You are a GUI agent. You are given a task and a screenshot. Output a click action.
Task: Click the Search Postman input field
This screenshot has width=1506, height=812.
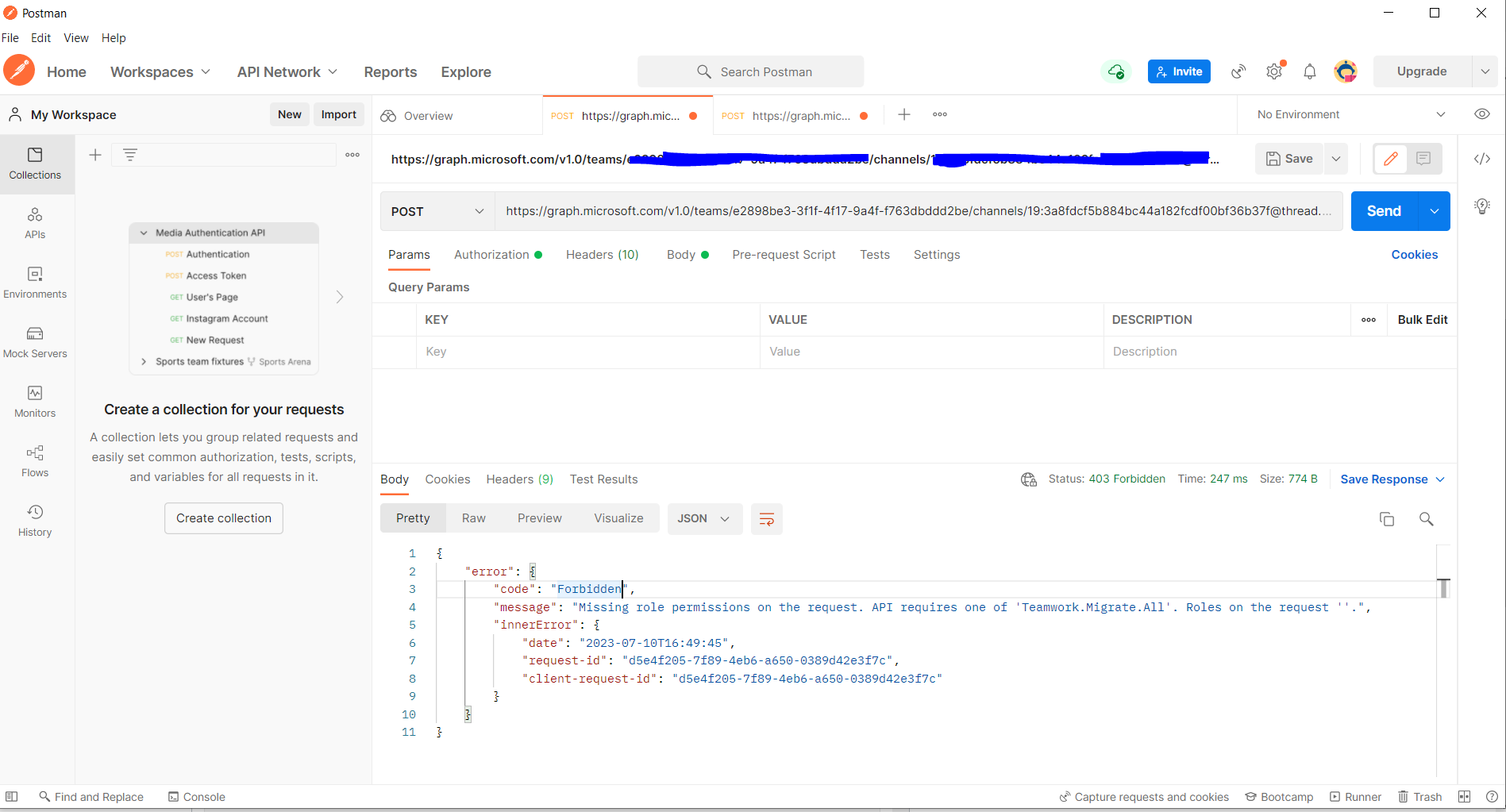[x=750, y=71]
